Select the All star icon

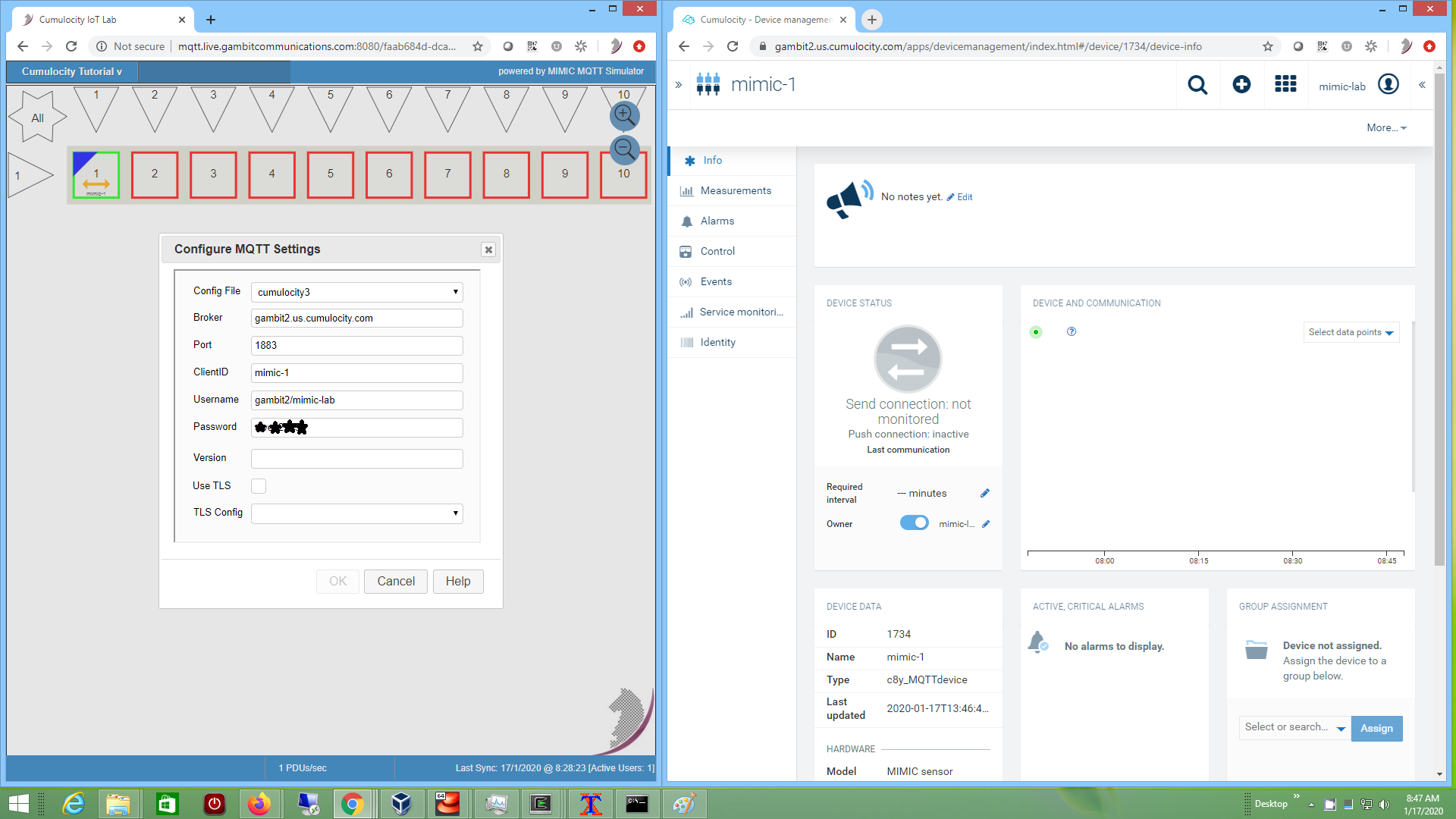point(37,117)
